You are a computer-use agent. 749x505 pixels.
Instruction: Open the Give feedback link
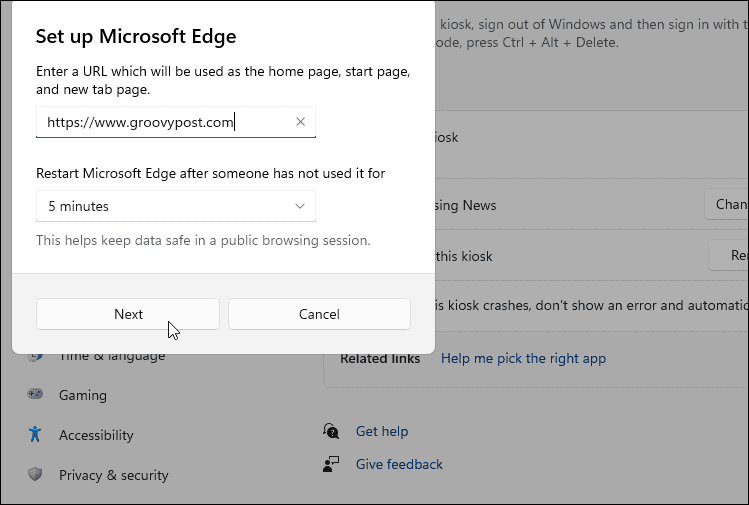pos(399,464)
